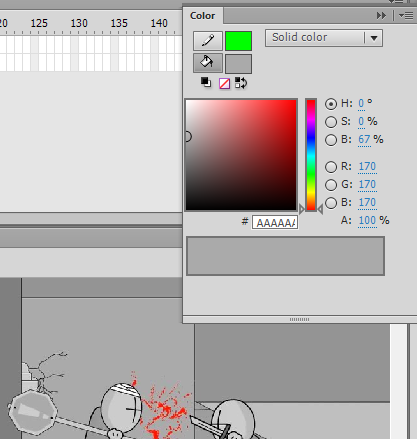Select the B brightness radio button
The height and width of the screenshot is (439, 417).
pos(331,140)
